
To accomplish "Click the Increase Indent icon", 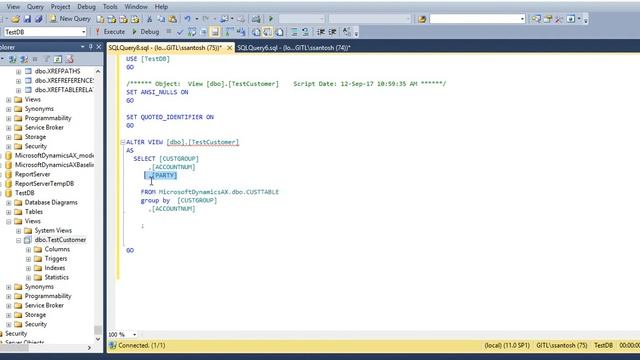I will [332, 32].
